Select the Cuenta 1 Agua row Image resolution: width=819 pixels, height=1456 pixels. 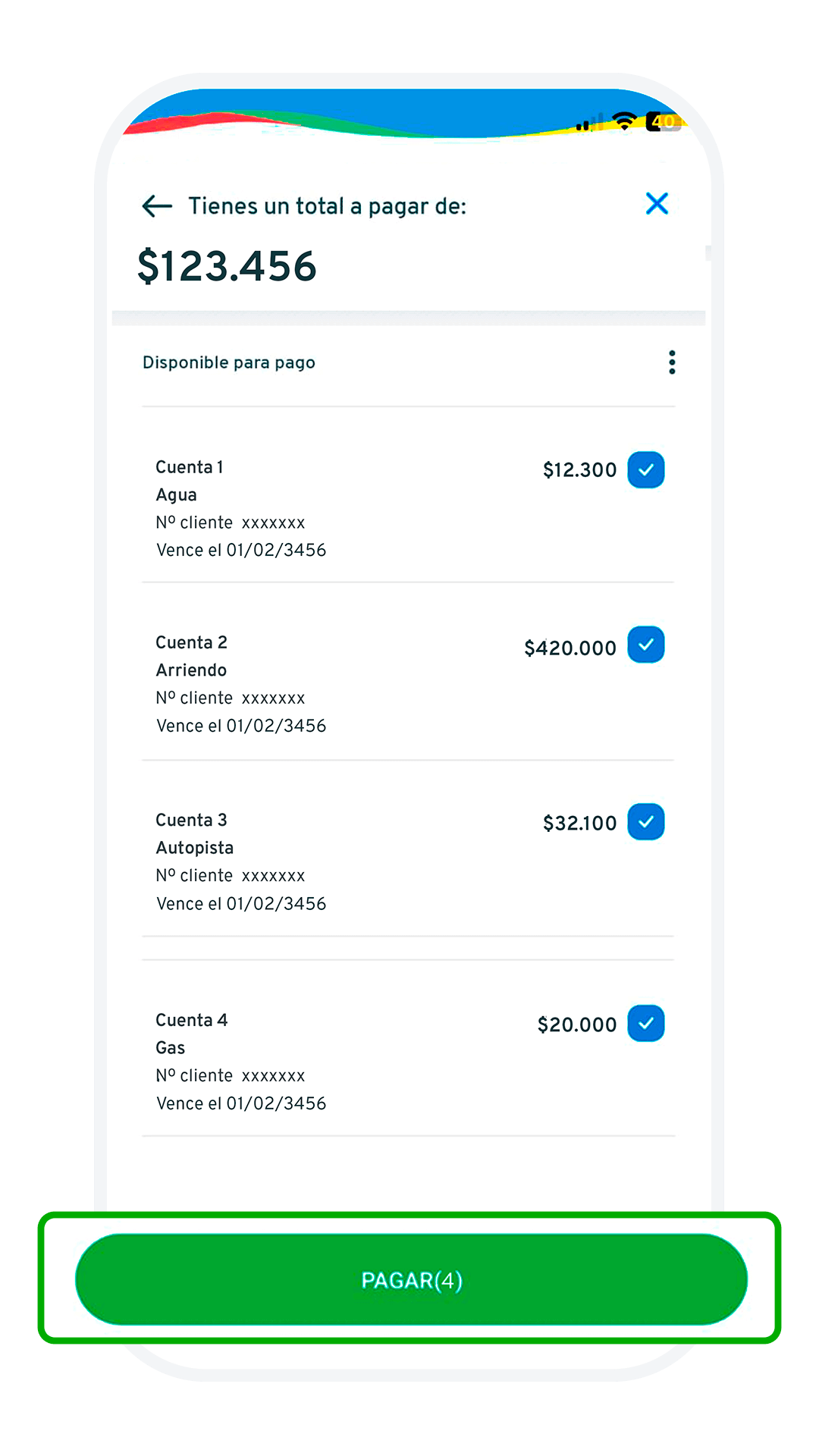[x=303, y=508]
